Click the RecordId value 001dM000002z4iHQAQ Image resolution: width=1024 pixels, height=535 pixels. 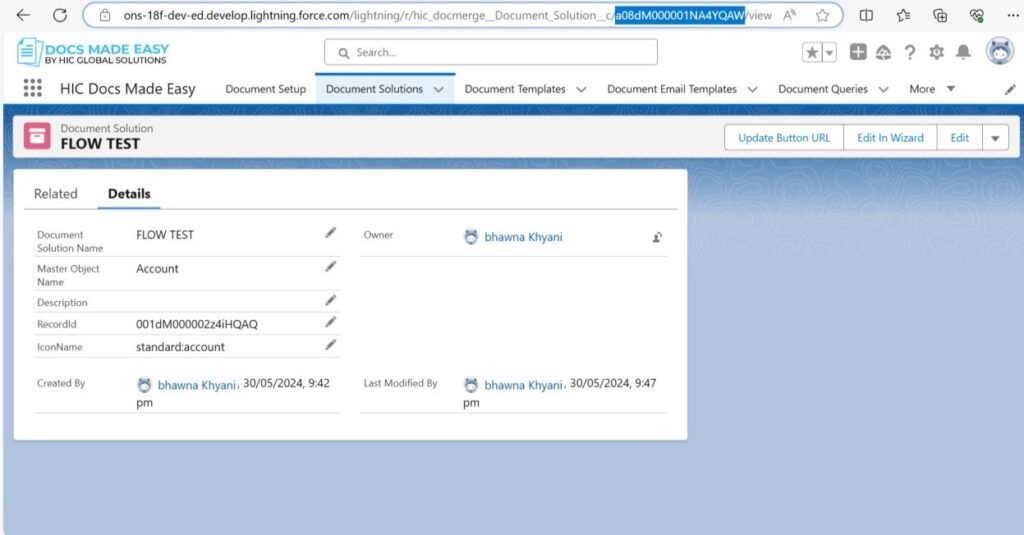click(197, 324)
